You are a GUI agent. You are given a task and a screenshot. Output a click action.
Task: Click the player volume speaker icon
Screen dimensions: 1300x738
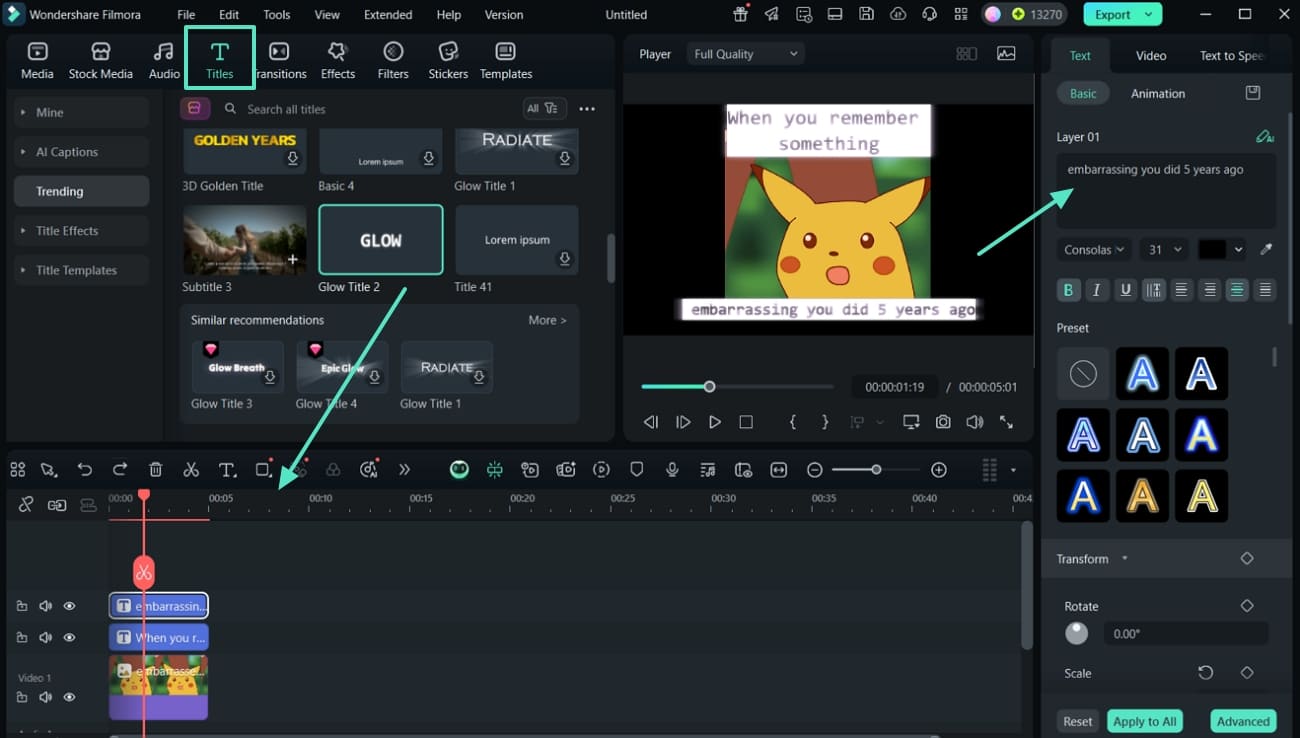[974, 422]
